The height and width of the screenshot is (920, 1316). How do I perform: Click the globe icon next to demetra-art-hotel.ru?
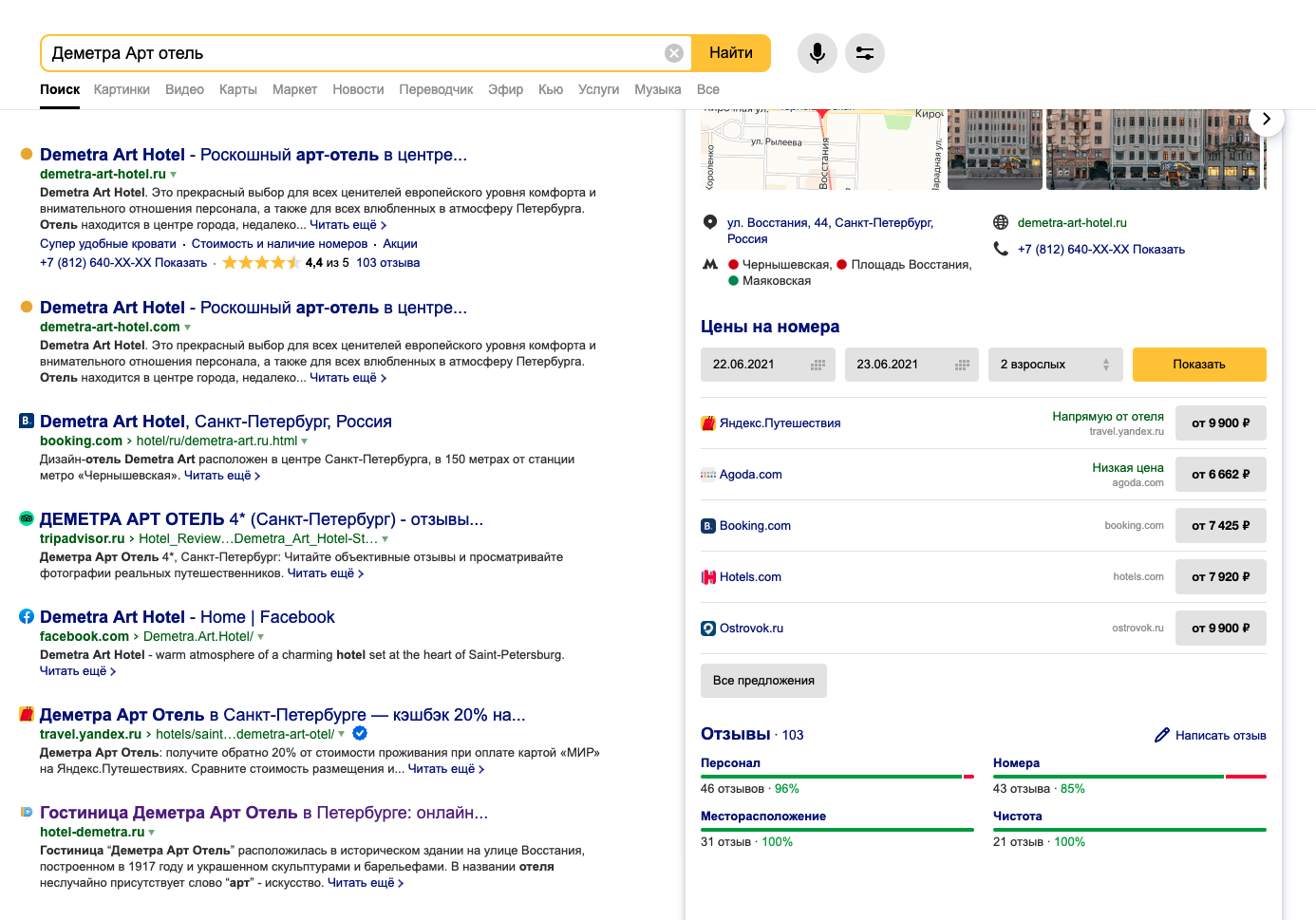1001,222
